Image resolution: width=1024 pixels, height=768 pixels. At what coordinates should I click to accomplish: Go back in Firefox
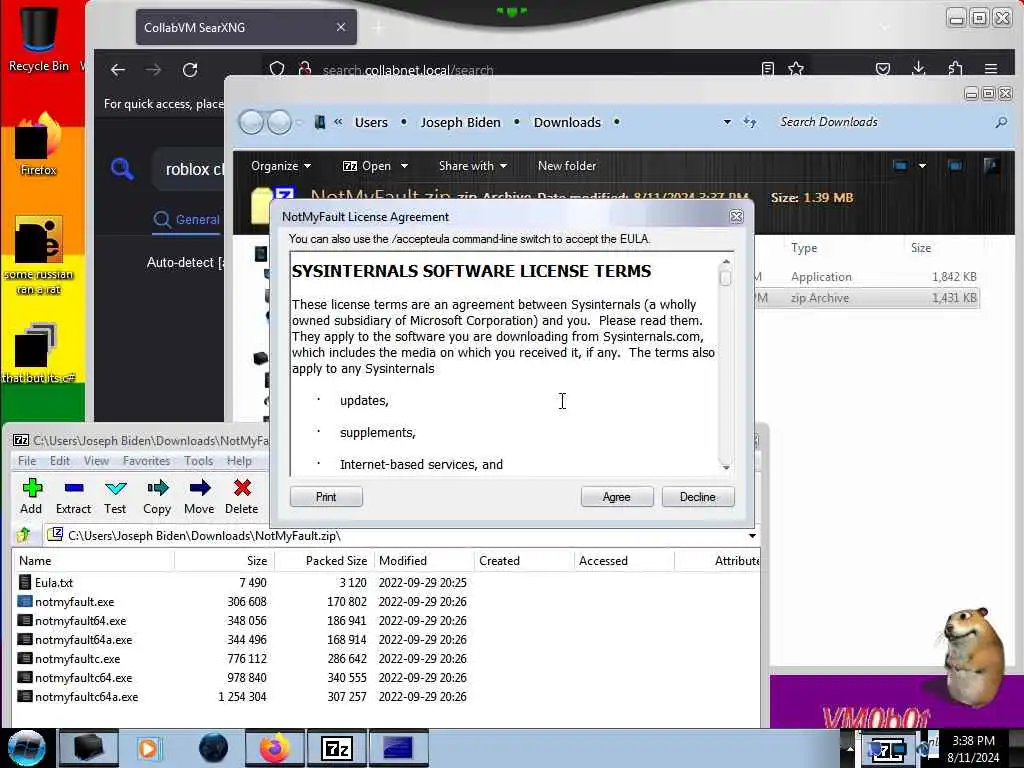click(x=118, y=70)
